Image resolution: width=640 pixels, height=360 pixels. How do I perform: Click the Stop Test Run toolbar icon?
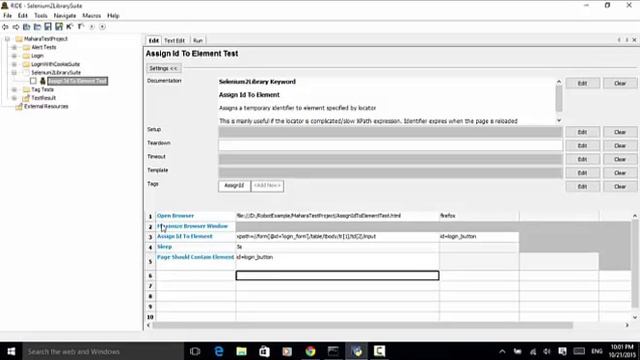click(x=102, y=27)
